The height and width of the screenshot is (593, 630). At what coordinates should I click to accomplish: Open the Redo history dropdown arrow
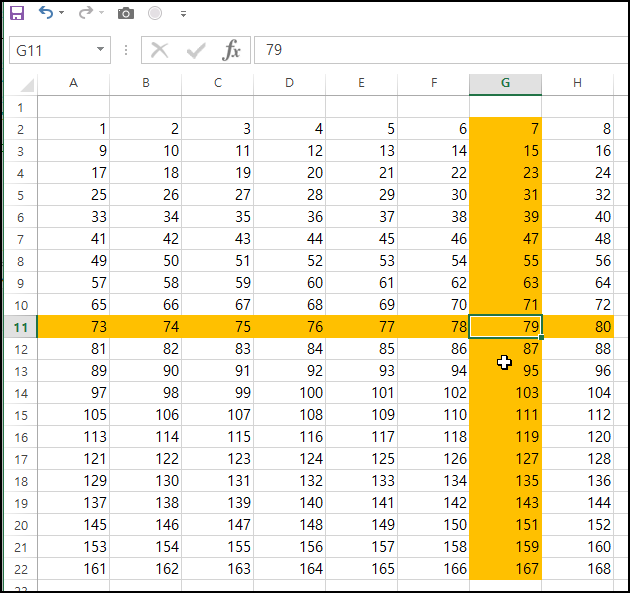point(101,13)
